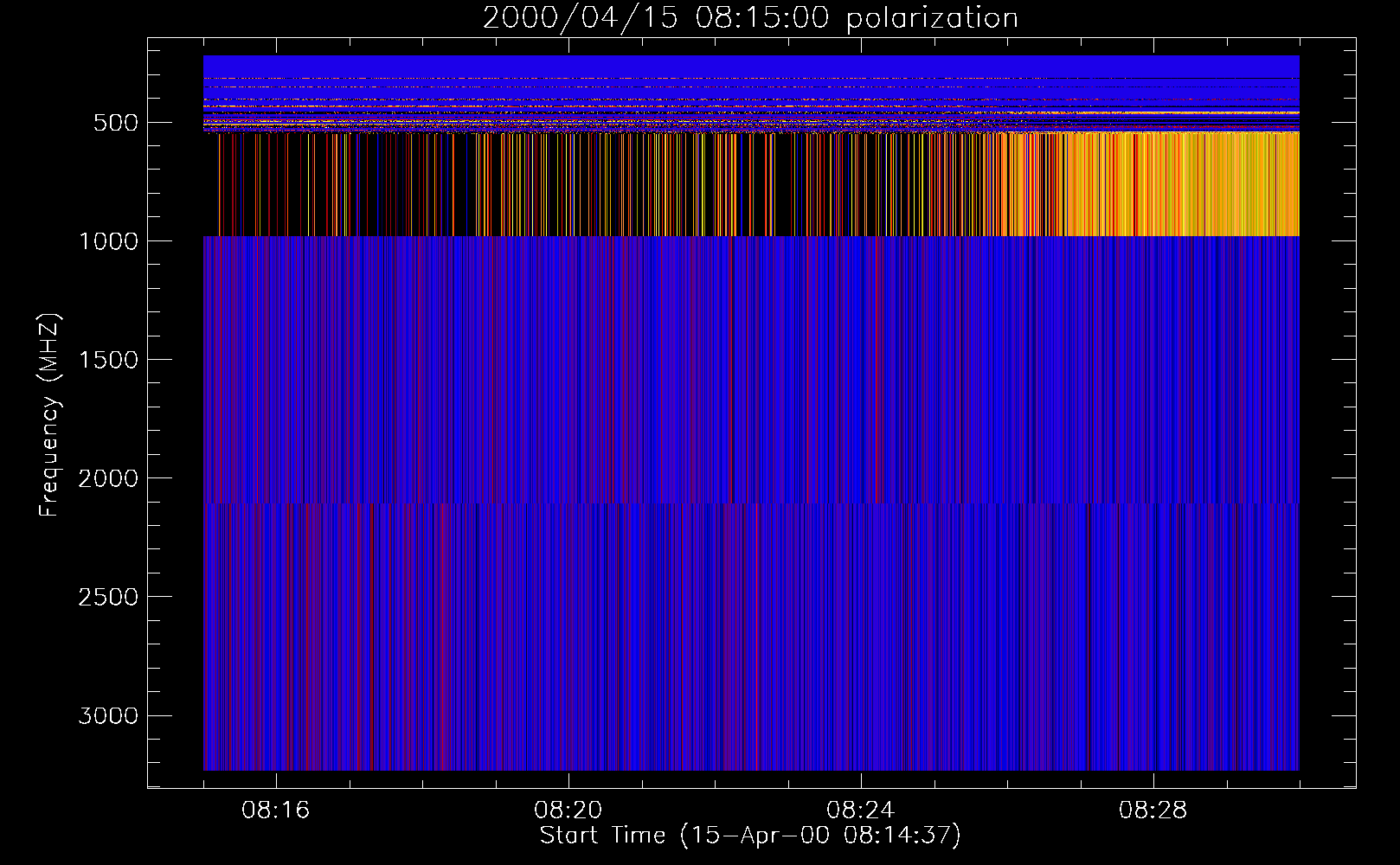Screen dimensions: 1400x865
Task: Select the 1500 frequency tick label
Action: [x=108, y=360]
